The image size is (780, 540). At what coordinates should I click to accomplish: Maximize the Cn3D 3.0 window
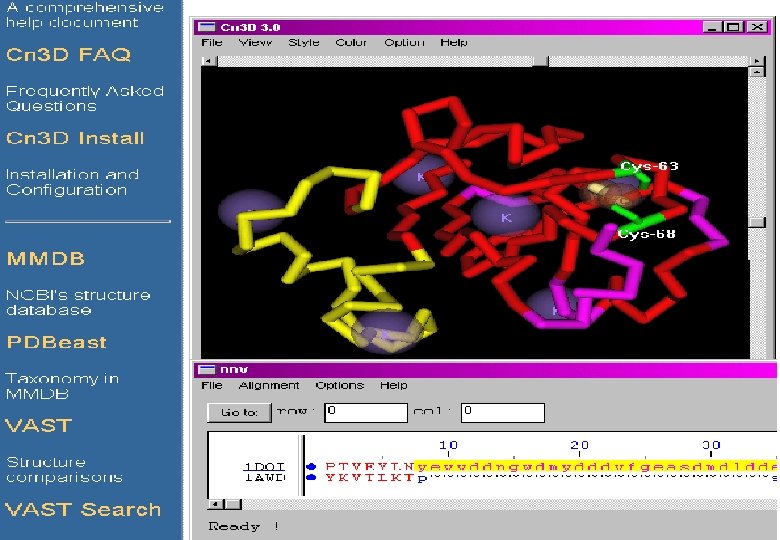click(734, 27)
